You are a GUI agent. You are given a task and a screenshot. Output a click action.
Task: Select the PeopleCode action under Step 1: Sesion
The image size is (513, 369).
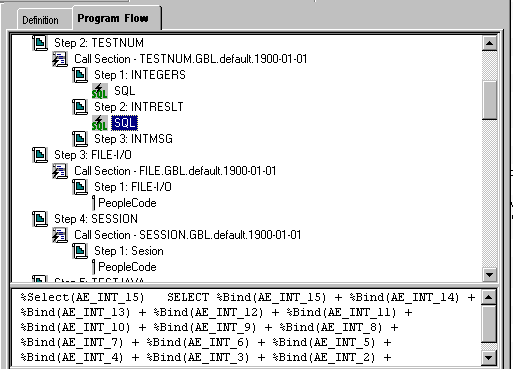pos(127,267)
